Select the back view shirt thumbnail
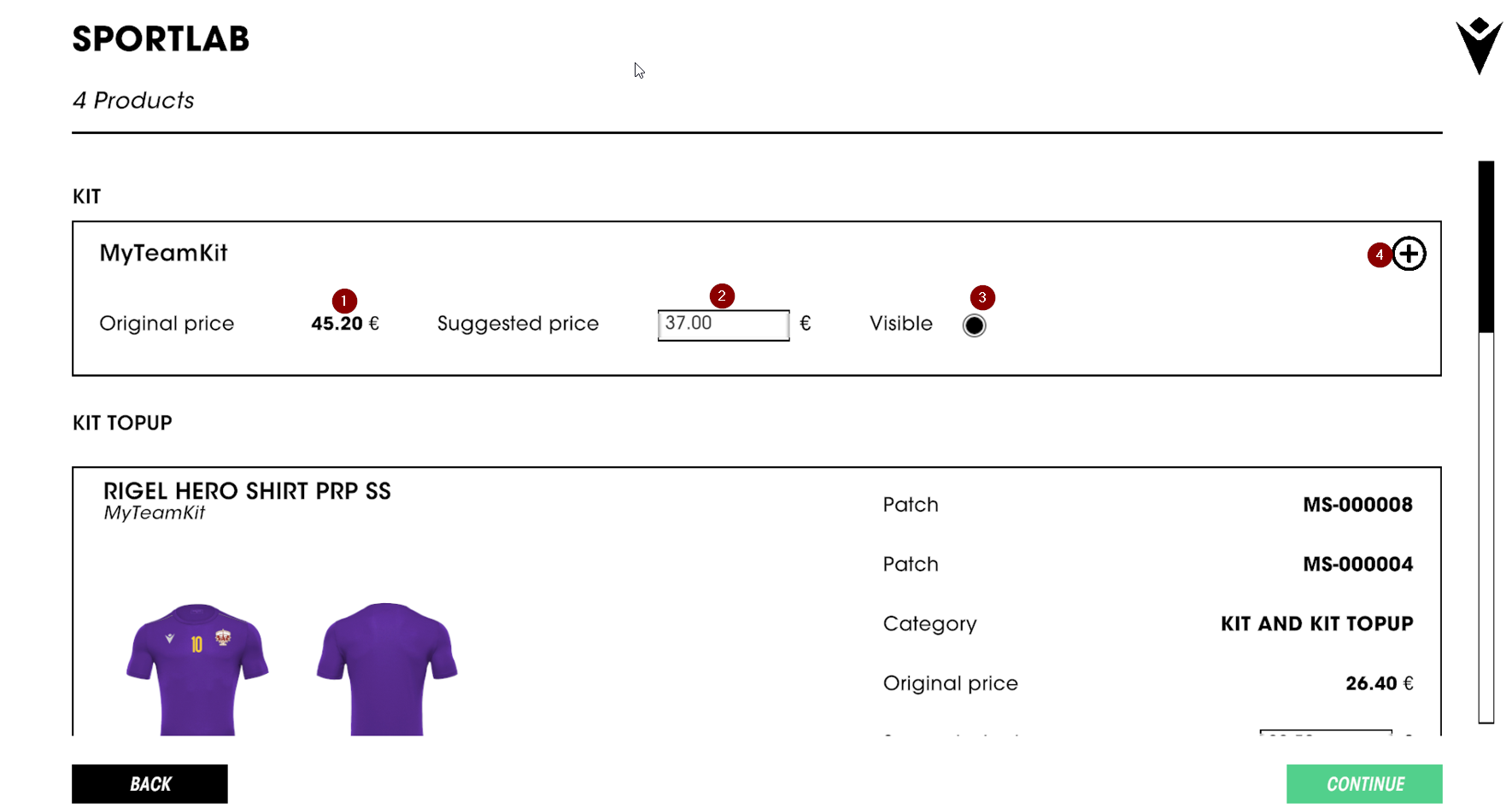 coord(387,668)
